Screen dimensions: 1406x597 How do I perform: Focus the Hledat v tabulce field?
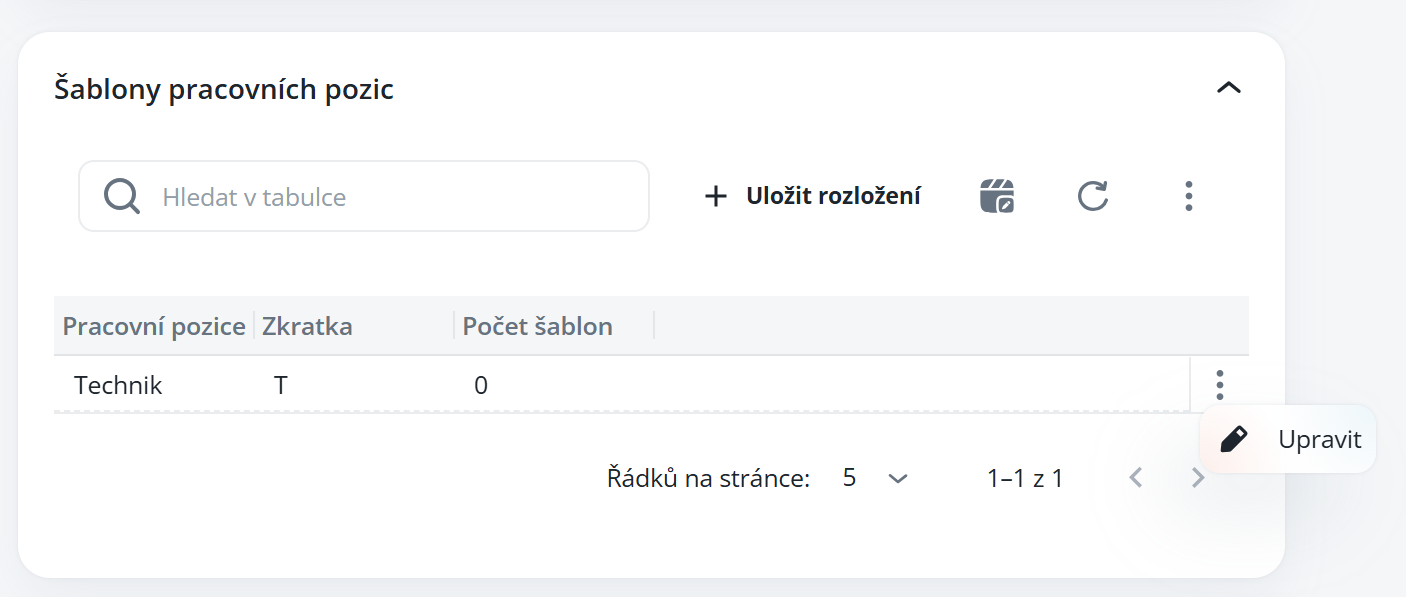click(400, 196)
